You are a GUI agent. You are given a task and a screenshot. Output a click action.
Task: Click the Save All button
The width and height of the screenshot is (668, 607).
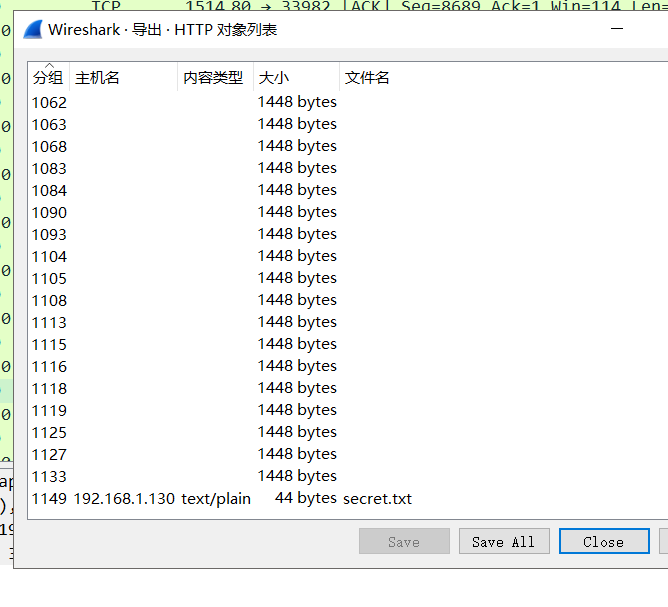(504, 541)
